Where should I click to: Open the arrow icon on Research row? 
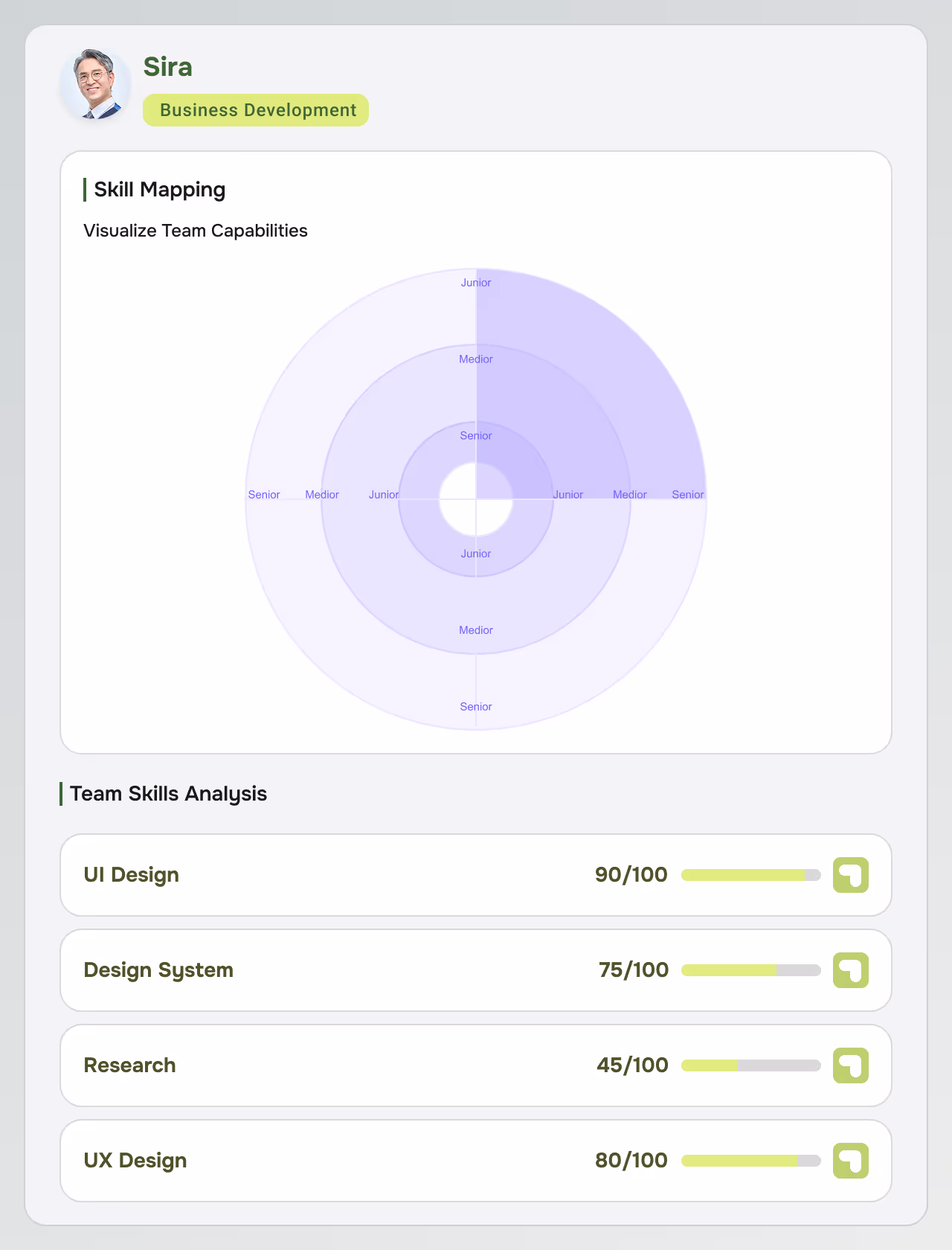point(851,1065)
